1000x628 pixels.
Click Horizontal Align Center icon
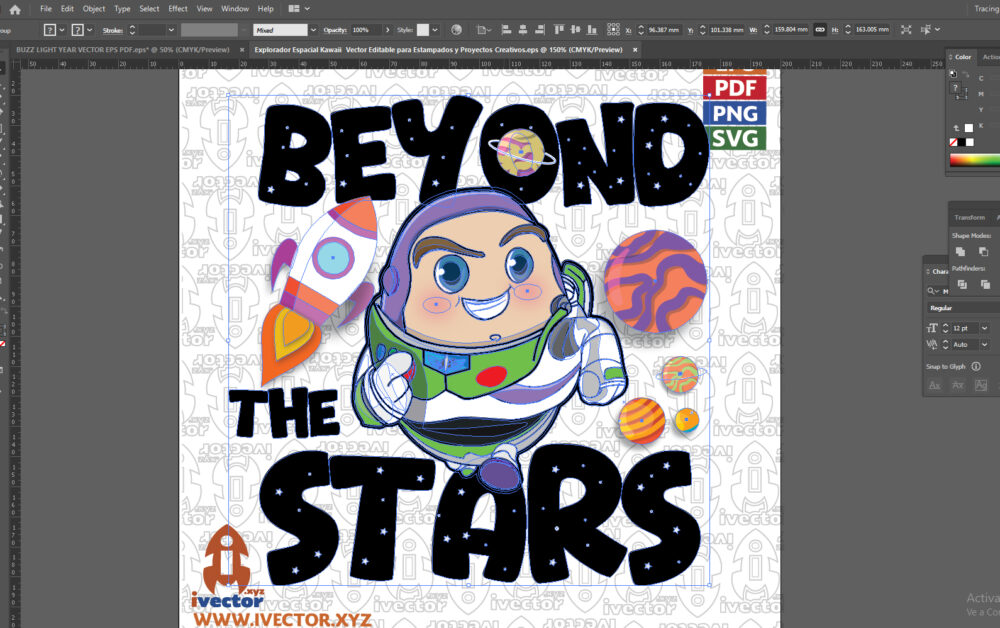523,29
